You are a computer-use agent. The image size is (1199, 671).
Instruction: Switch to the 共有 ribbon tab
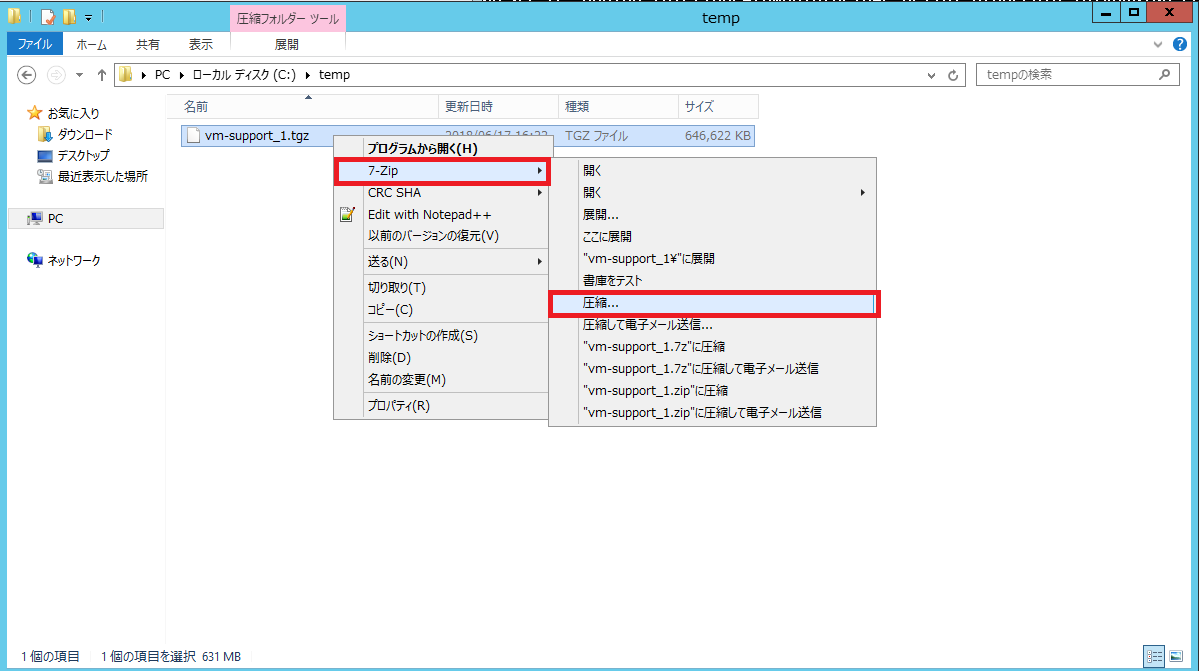(x=148, y=44)
